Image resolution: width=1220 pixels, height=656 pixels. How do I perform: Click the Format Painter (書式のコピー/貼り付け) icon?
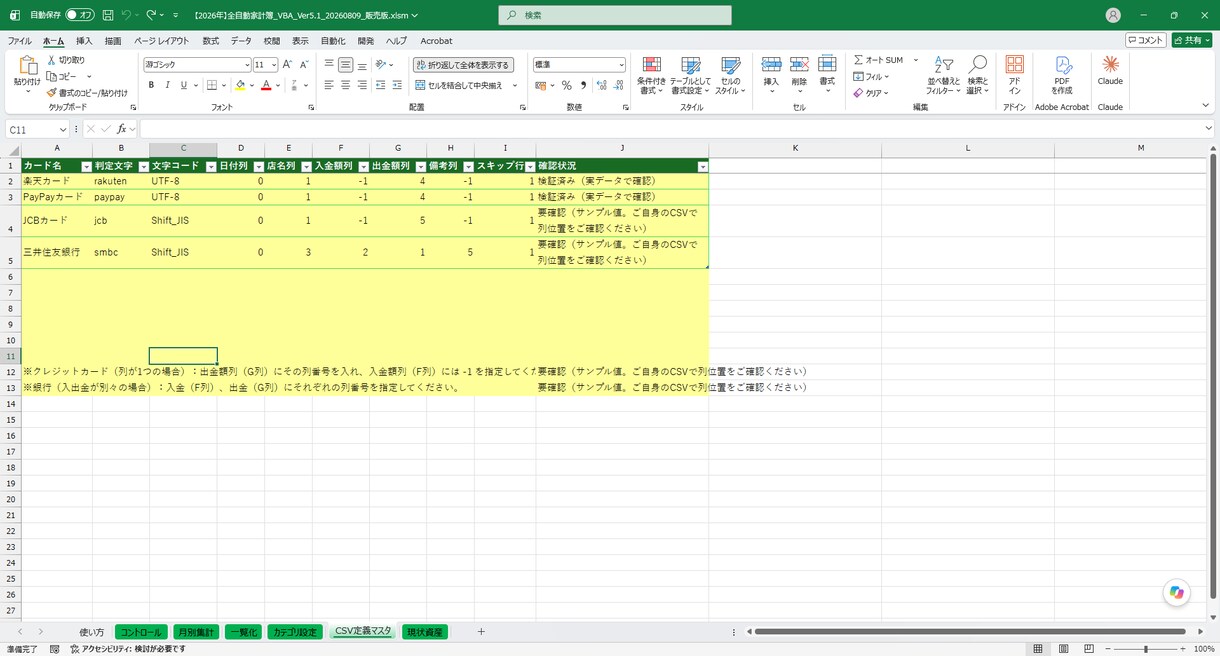(51, 92)
